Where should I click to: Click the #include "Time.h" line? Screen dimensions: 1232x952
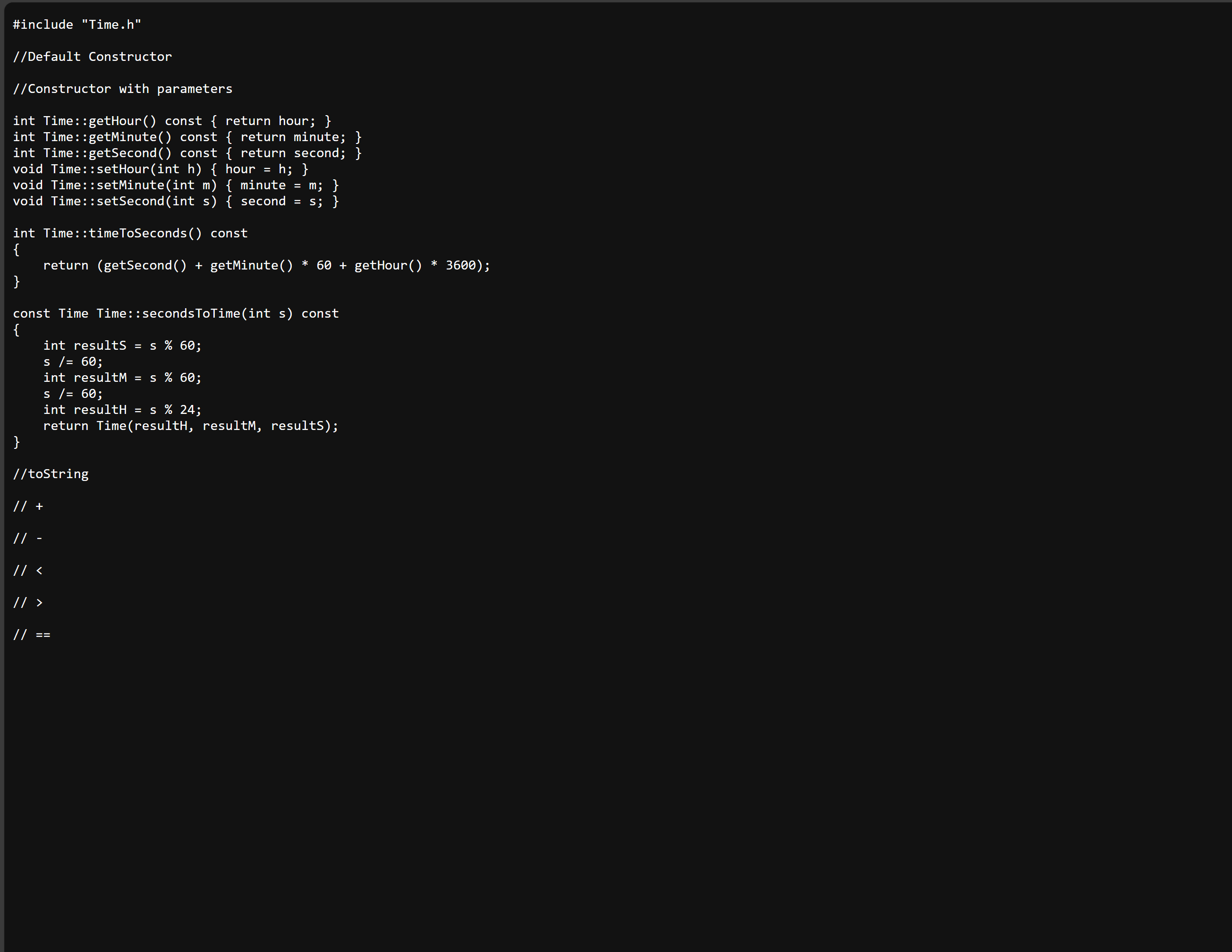[x=76, y=25]
